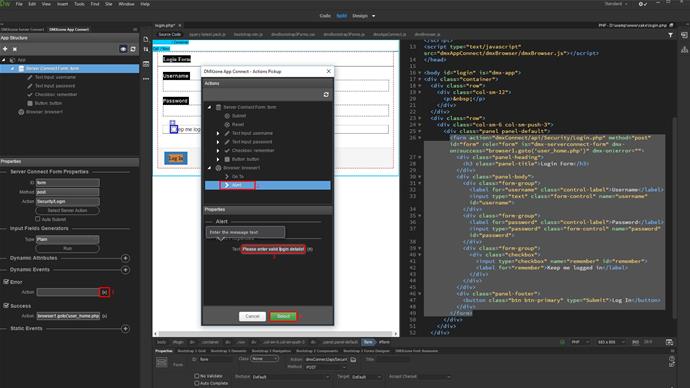Select the Alert action in Actions tree
690x388 pixels.
[x=268, y=185]
